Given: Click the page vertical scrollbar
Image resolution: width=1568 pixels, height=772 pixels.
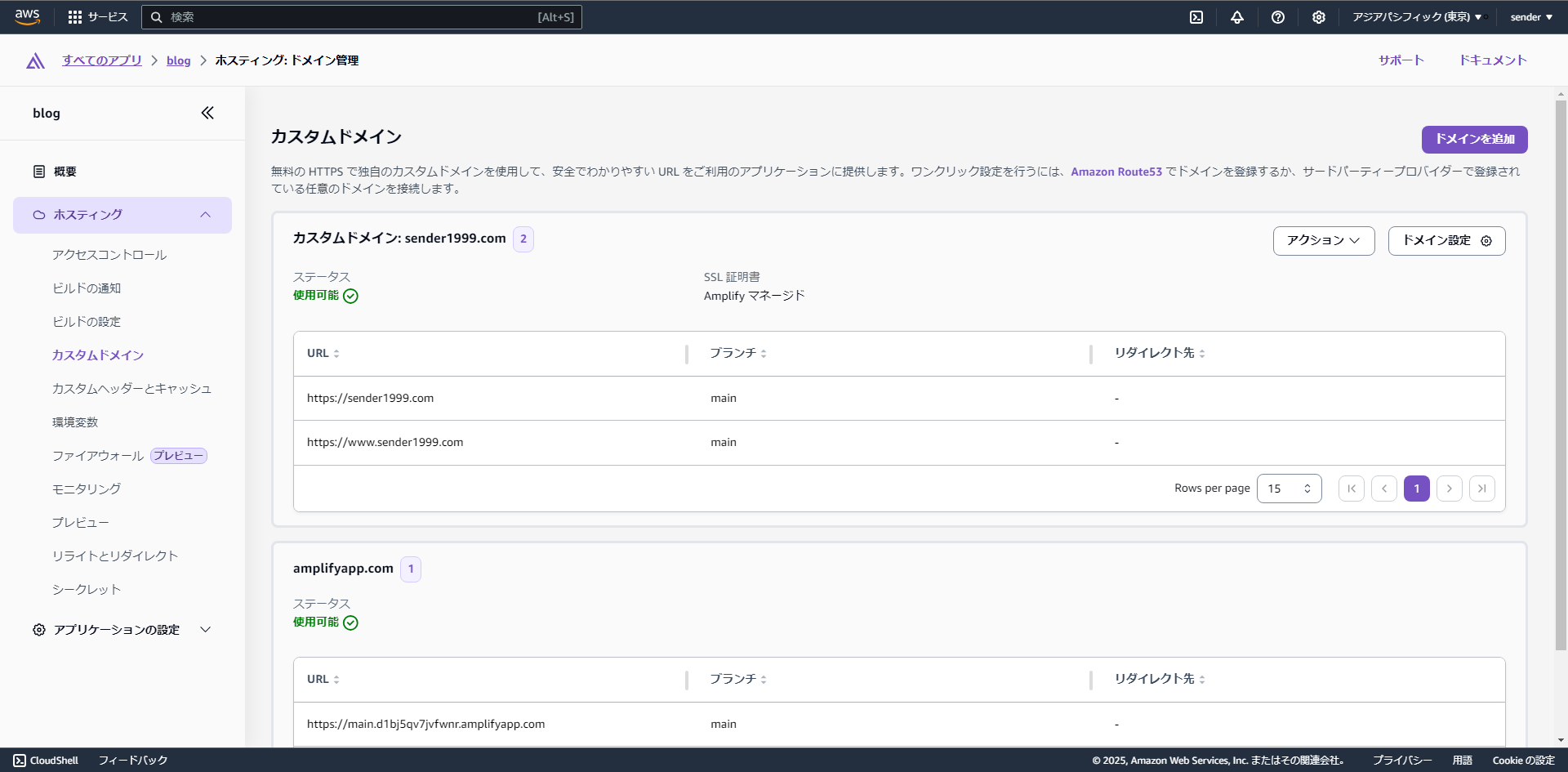Looking at the screenshot, I should [x=1561, y=376].
